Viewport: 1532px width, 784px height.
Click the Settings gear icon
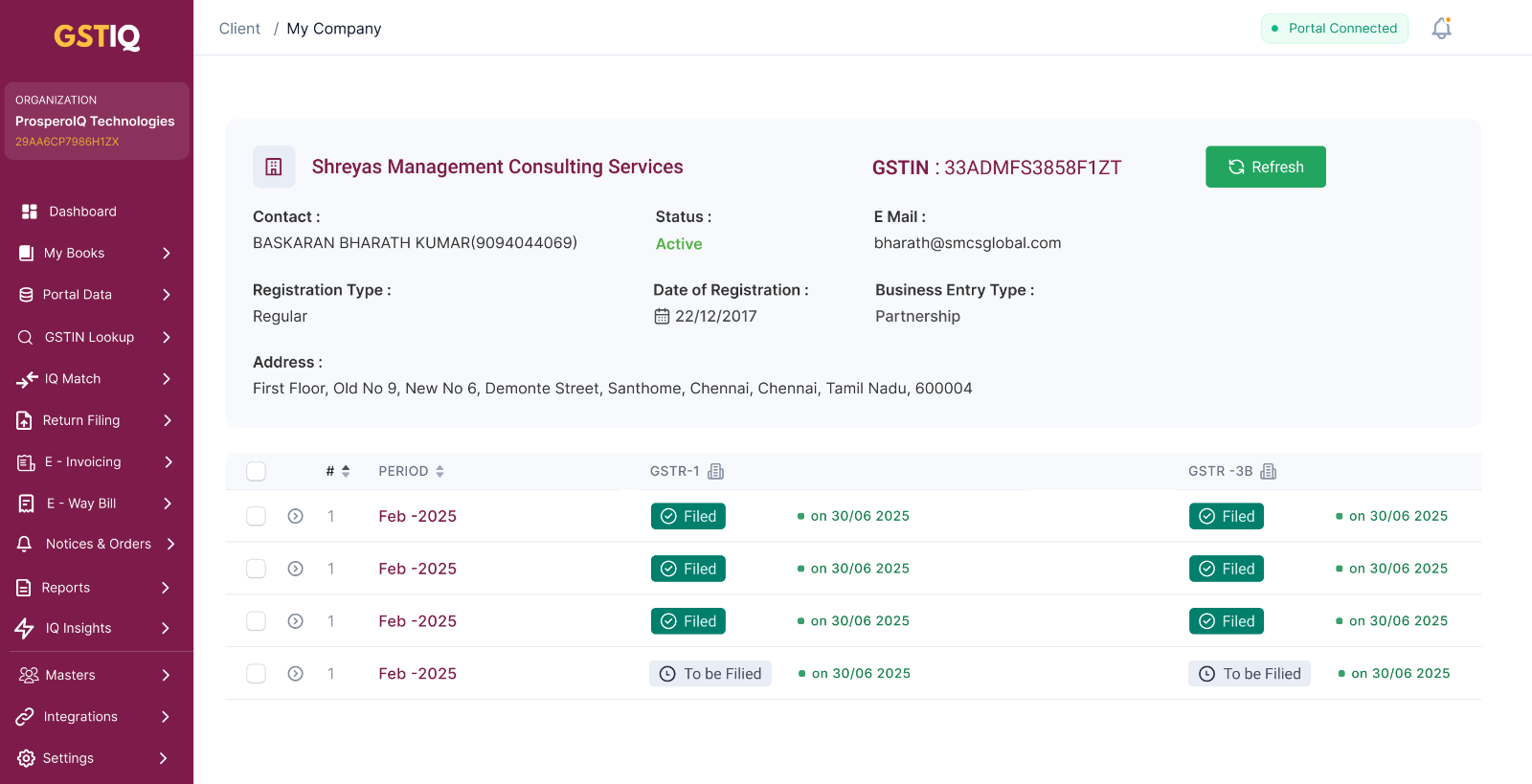[26, 758]
